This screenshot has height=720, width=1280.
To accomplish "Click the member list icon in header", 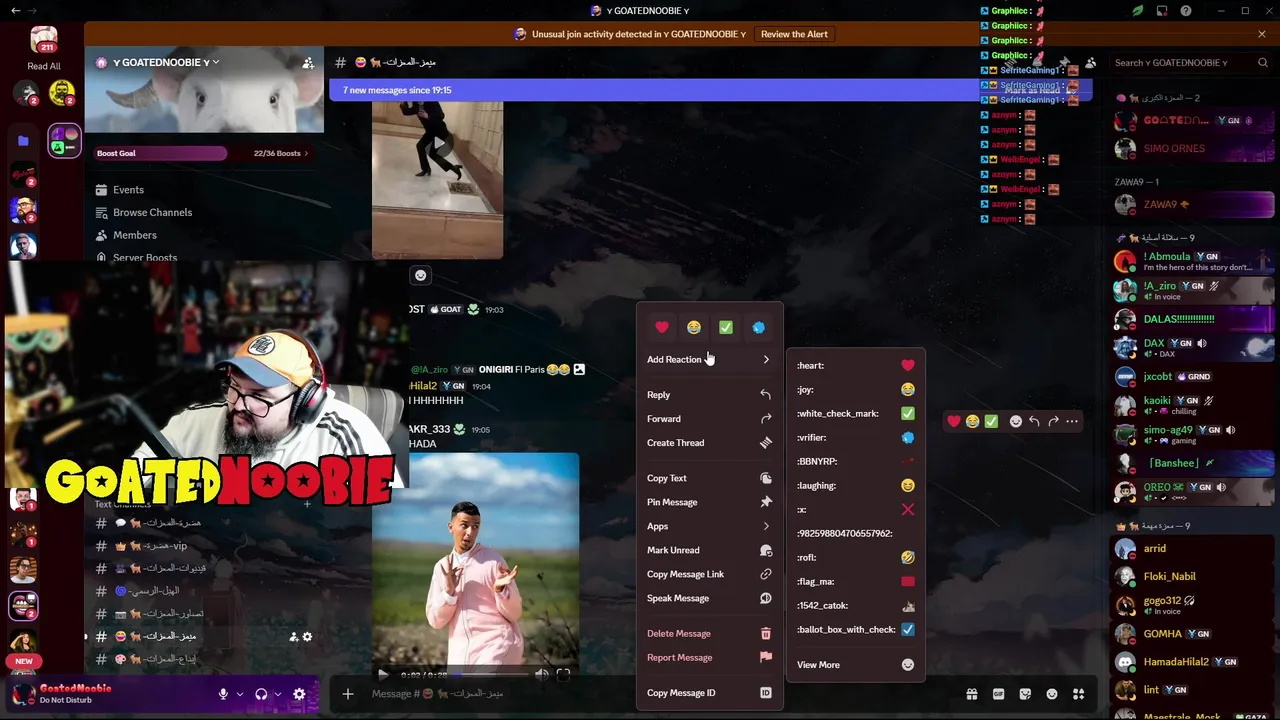I will 1091,62.
